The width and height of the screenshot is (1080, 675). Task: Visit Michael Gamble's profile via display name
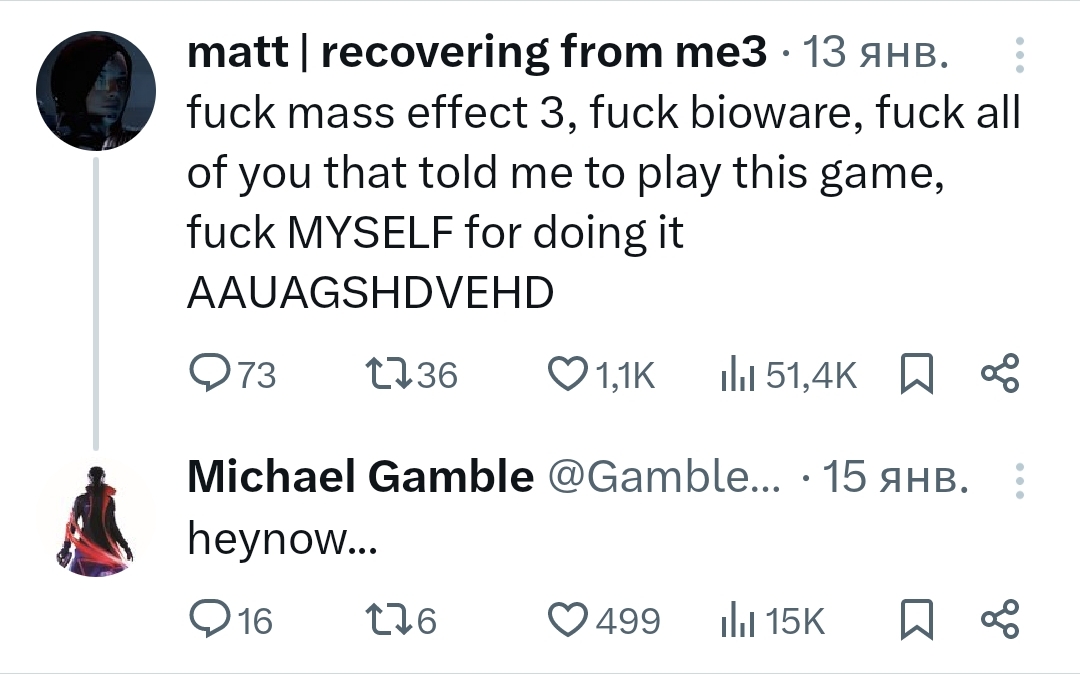click(x=360, y=477)
